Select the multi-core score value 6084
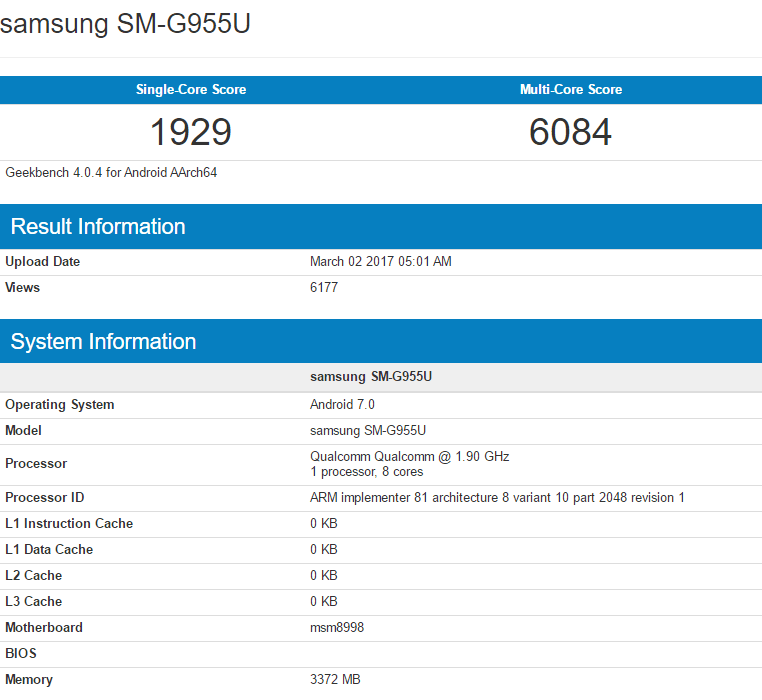 pyautogui.click(x=571, y=132)
